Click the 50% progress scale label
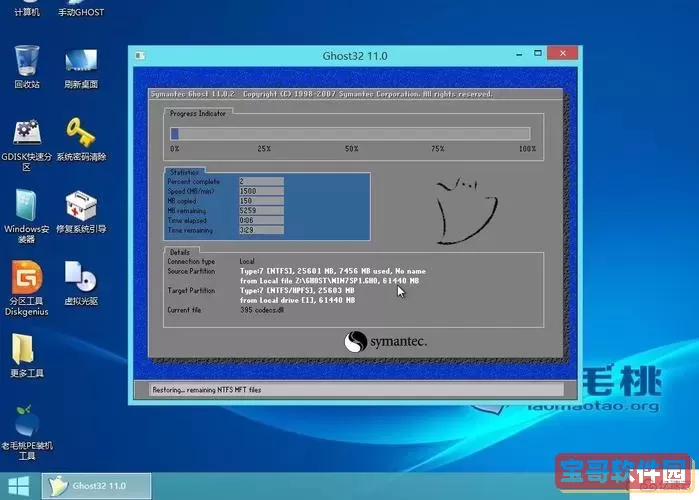Viewport: 699px width, 500px height. coord(351,149)
